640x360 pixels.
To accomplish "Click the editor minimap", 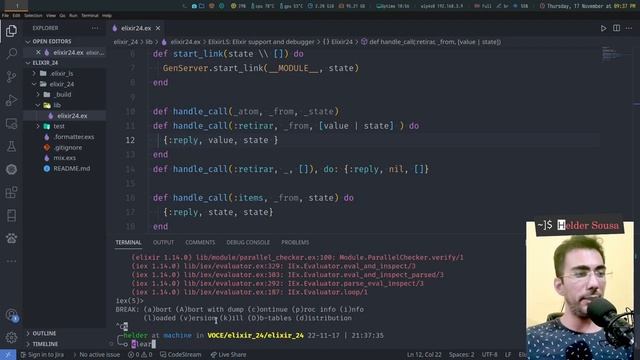I will click(612, 54).
